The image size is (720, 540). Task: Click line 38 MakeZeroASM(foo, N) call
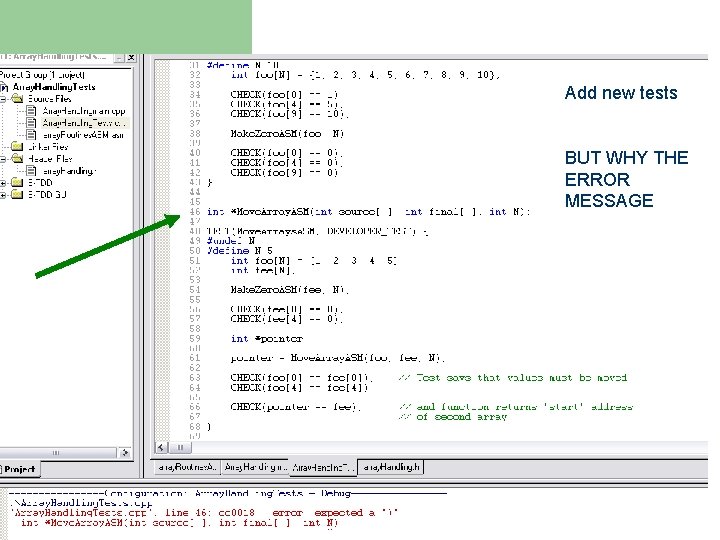click(x=287, y=134)
